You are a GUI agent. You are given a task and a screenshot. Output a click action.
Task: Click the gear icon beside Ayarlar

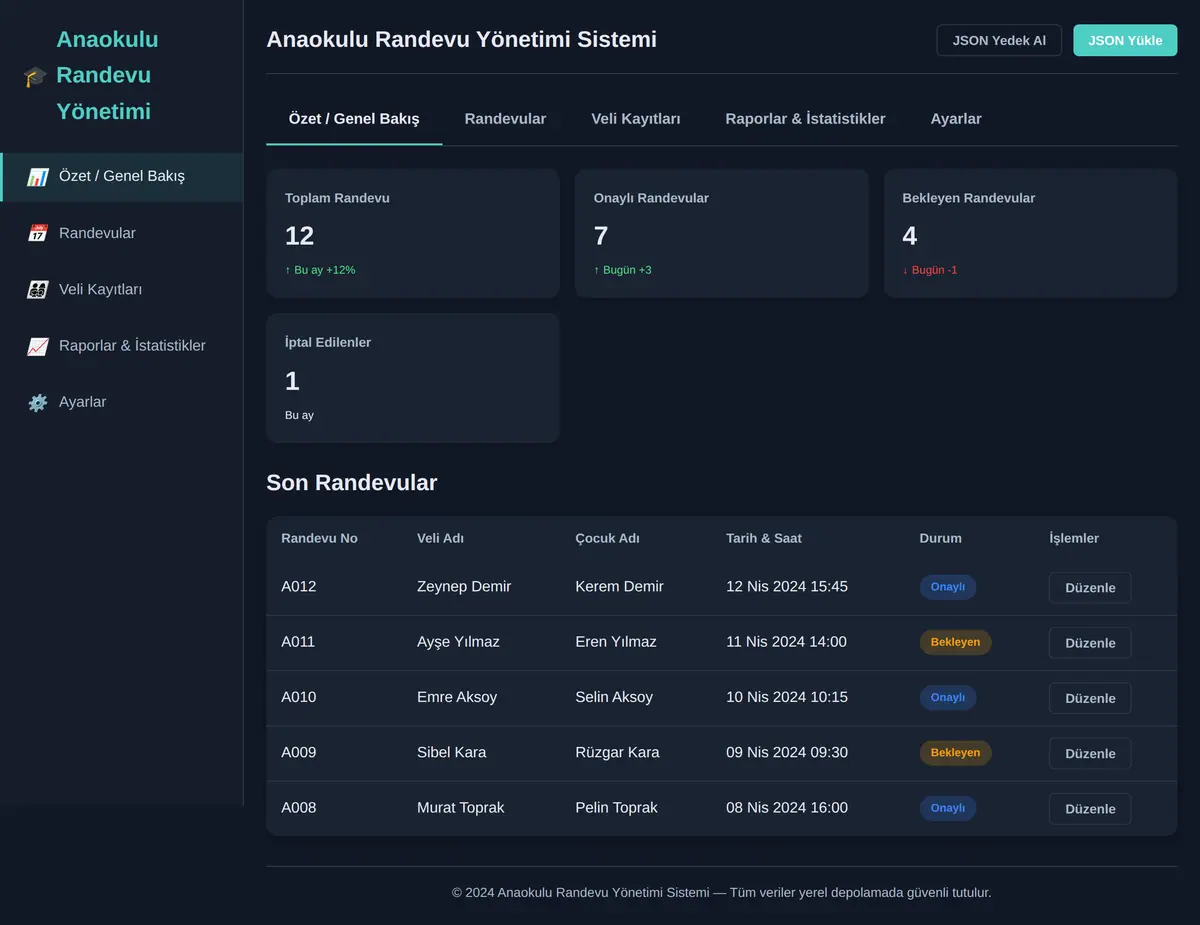pyautogui.click(x=38, y=402)
